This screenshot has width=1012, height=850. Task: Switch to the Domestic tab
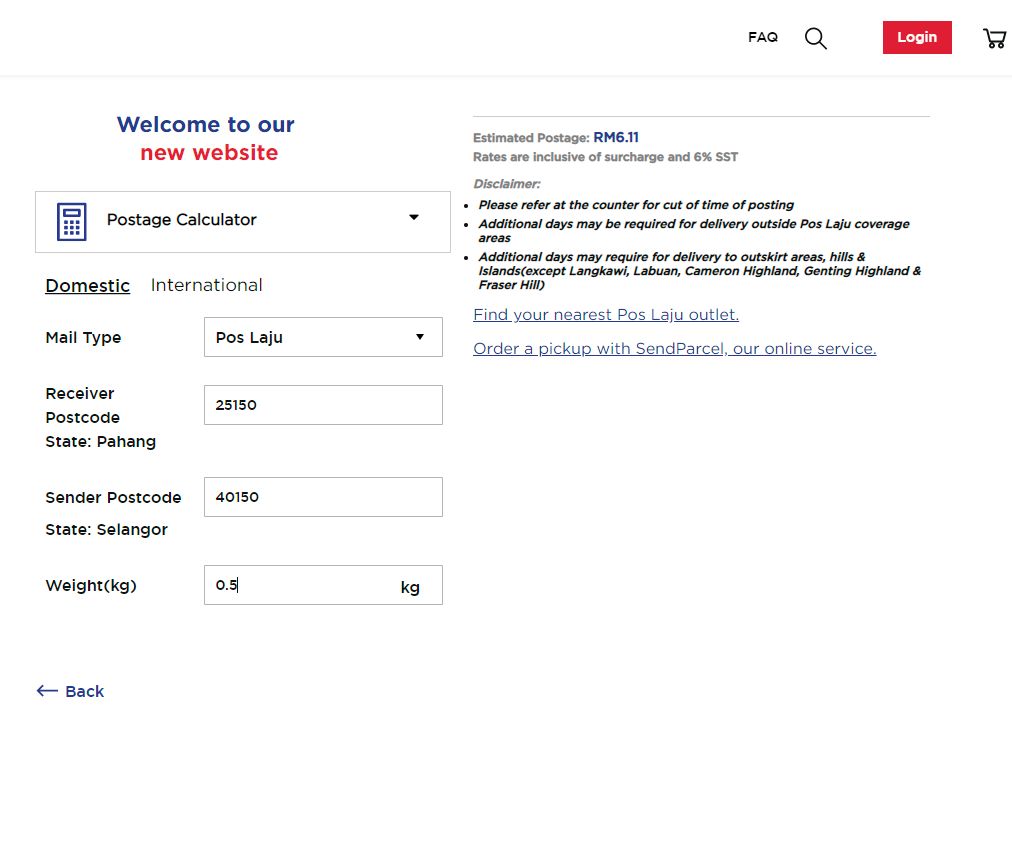point(88,285)
